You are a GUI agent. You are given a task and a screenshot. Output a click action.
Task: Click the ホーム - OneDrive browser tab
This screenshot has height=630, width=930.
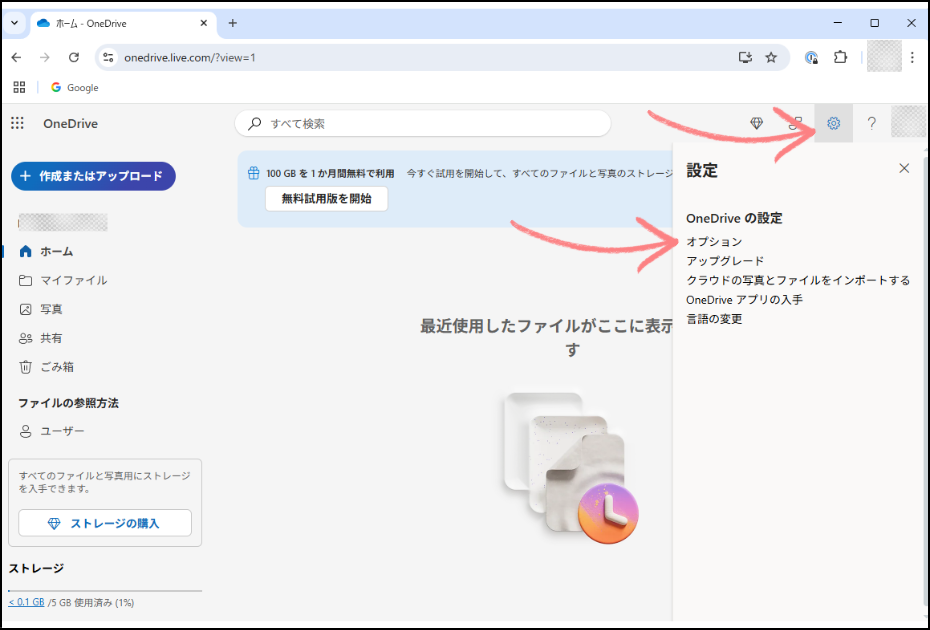[x=122, y=23]
